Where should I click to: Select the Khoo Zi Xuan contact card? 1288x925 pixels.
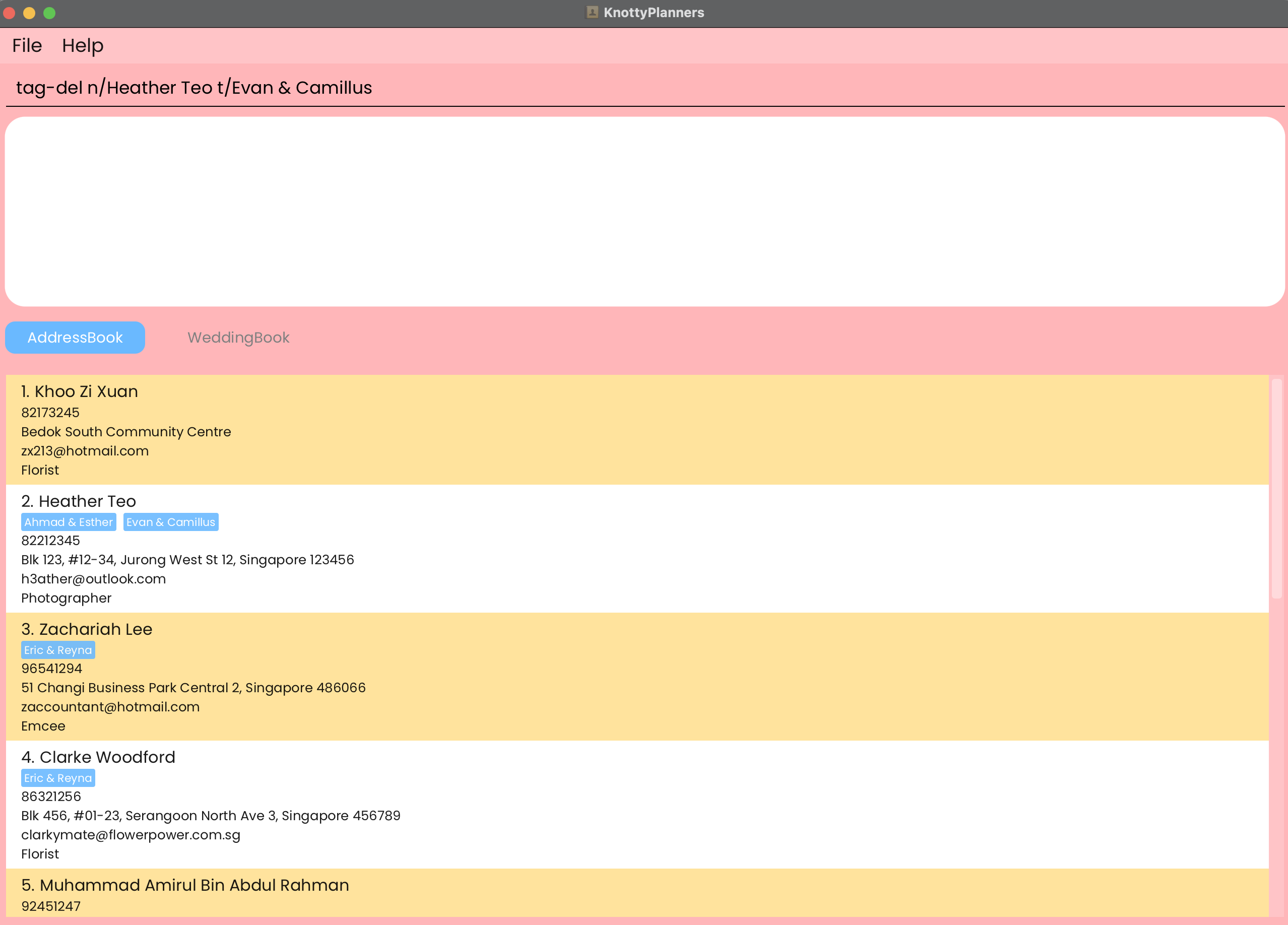tap(636, 429)
